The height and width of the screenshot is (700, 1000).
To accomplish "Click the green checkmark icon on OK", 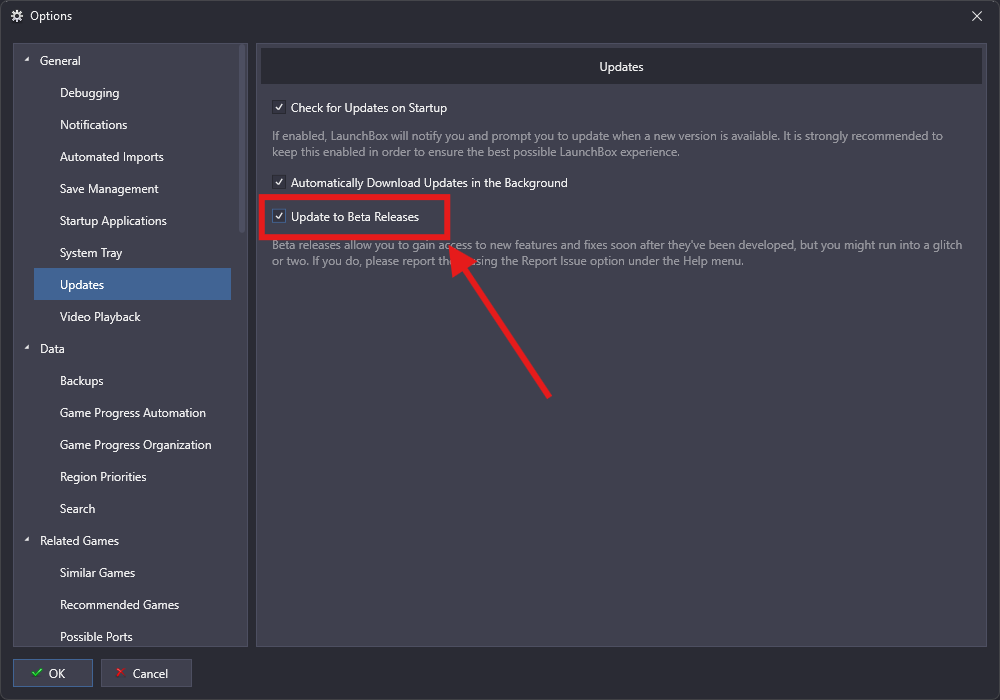I will pyautogui.click(x=37, y=673).
